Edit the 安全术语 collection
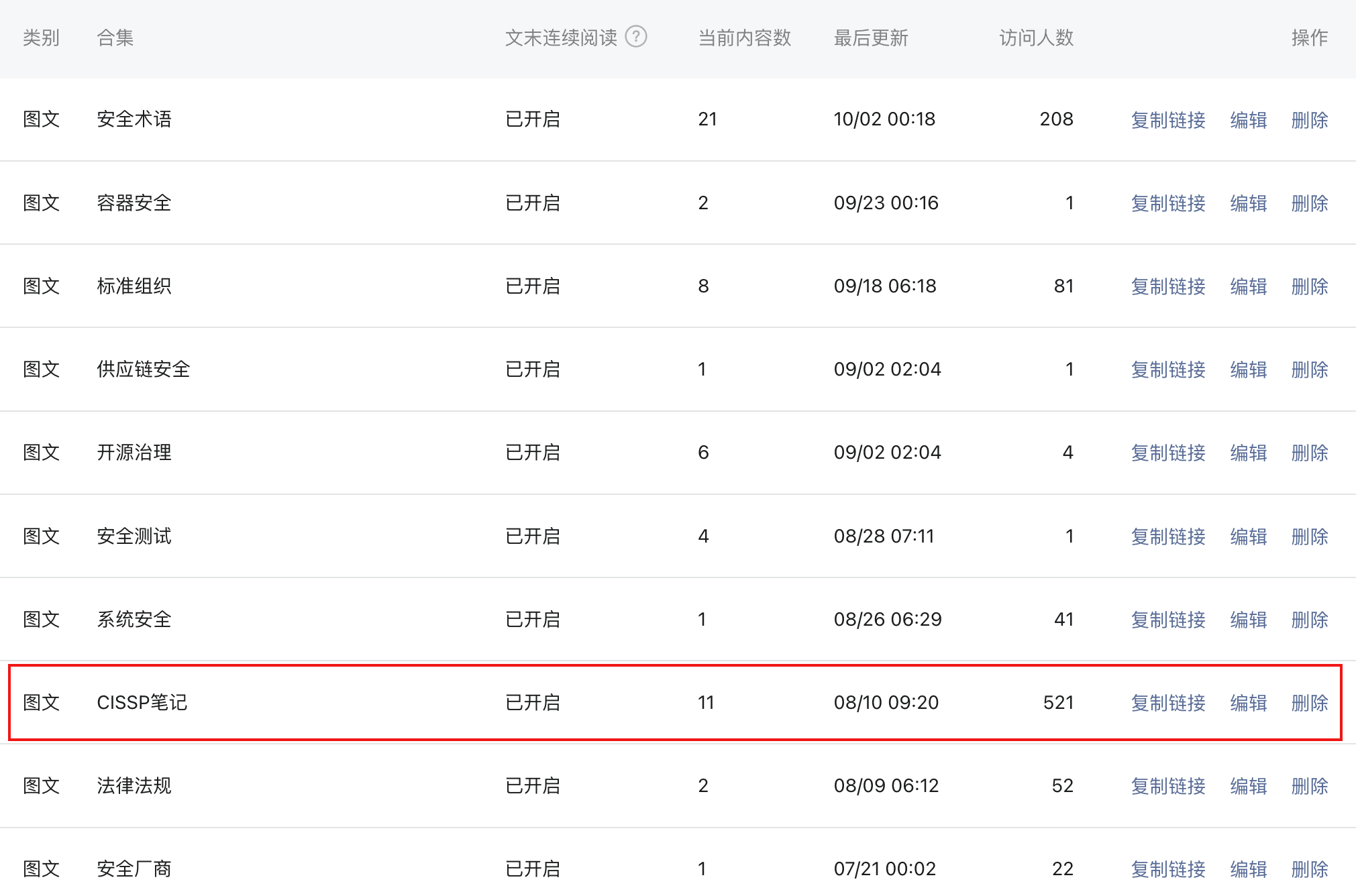The image size is (1358, 896). click(x=1248, y=120)
